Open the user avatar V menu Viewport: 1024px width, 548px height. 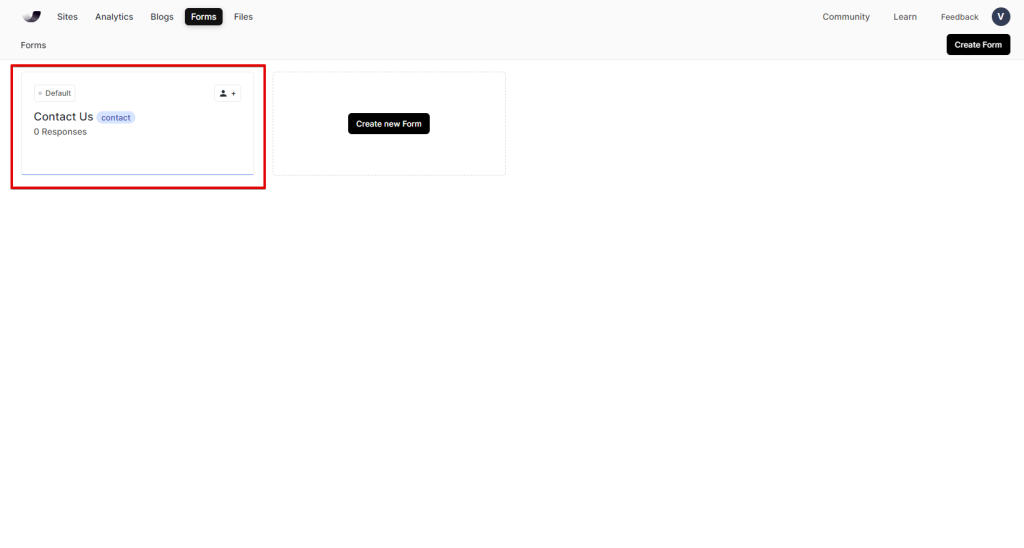click(x=1000, y=16)
